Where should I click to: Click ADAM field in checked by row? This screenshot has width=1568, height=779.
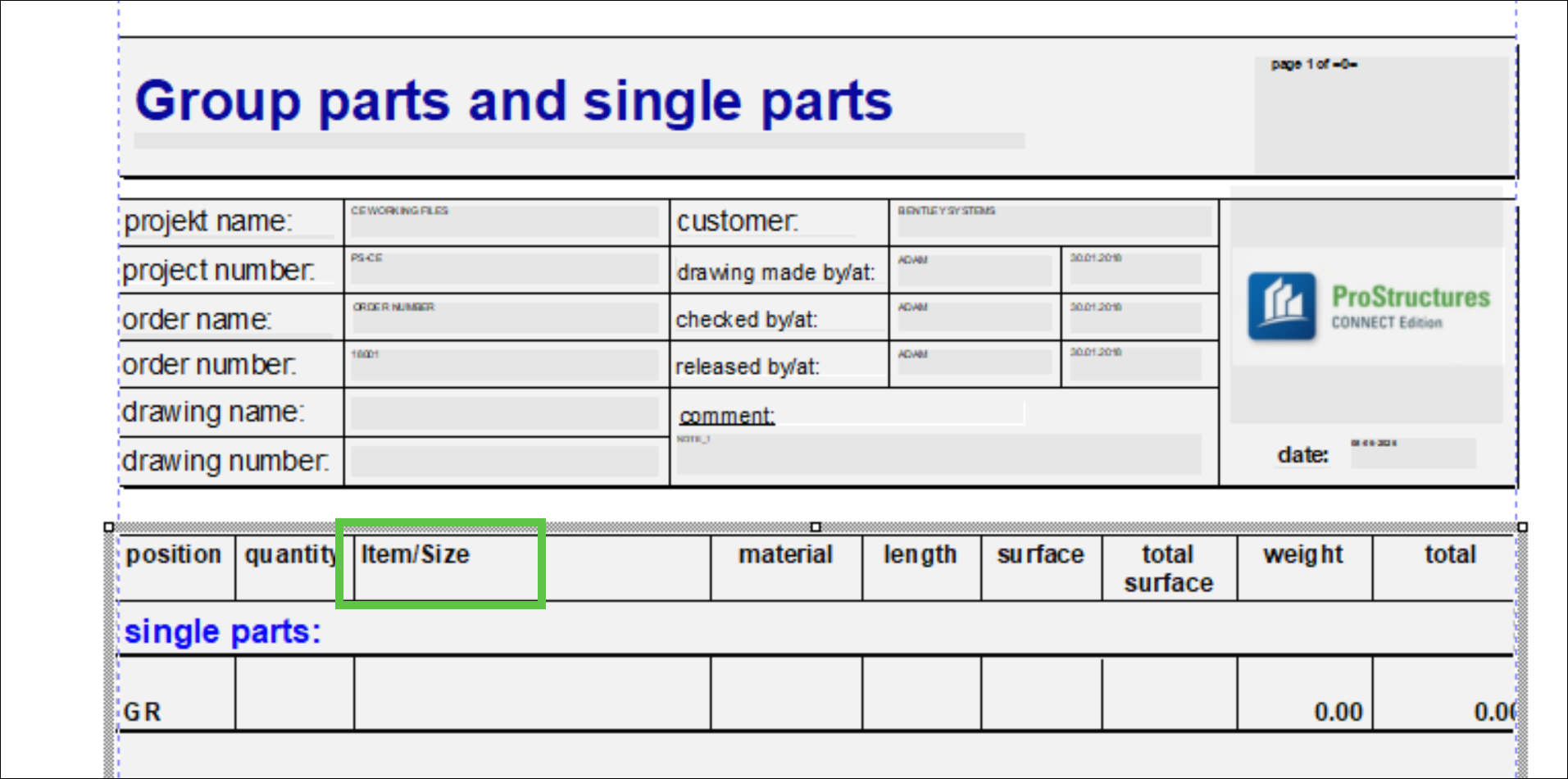pyautogui.click(x=974, y=317)
